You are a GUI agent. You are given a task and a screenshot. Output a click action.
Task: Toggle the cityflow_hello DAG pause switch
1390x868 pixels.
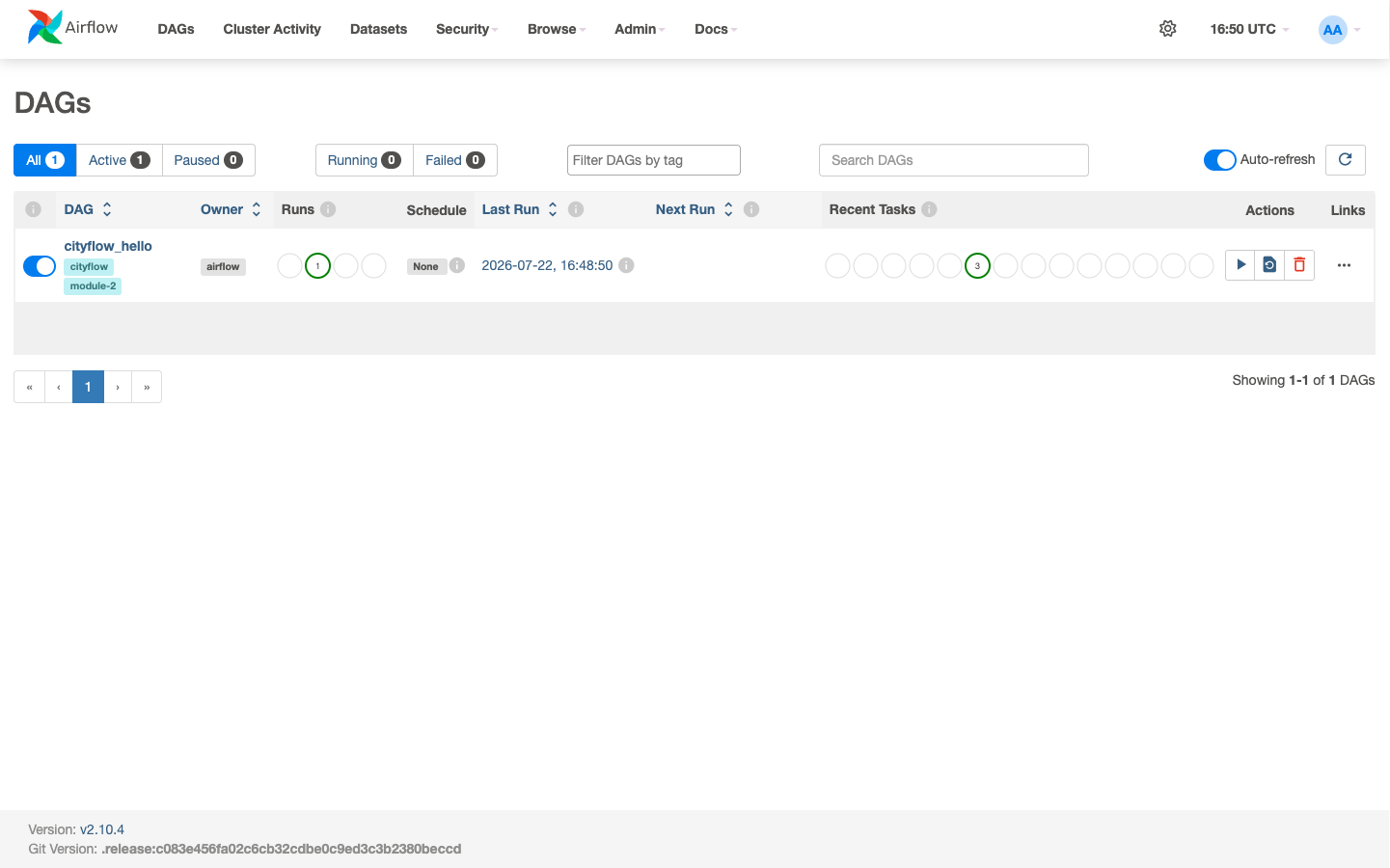40,266
